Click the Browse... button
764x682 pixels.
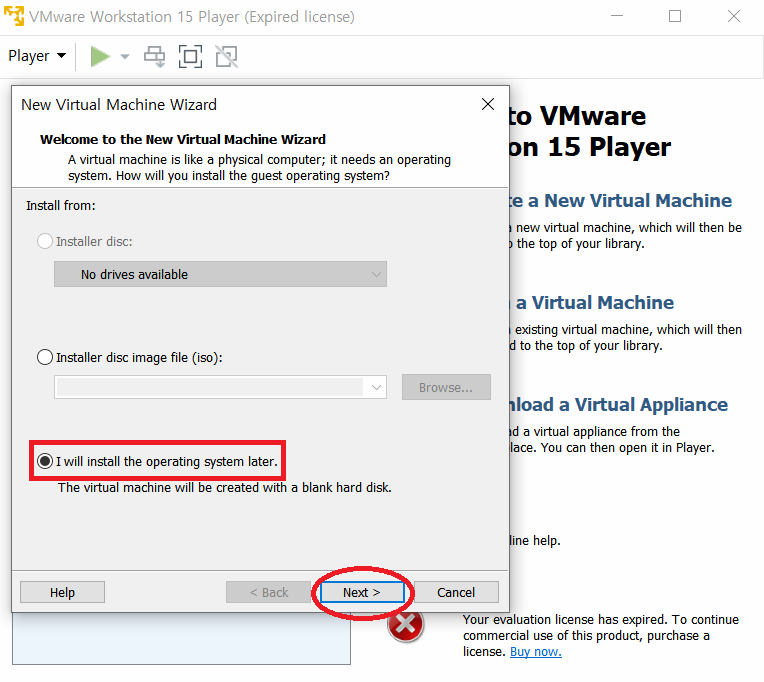446,387
